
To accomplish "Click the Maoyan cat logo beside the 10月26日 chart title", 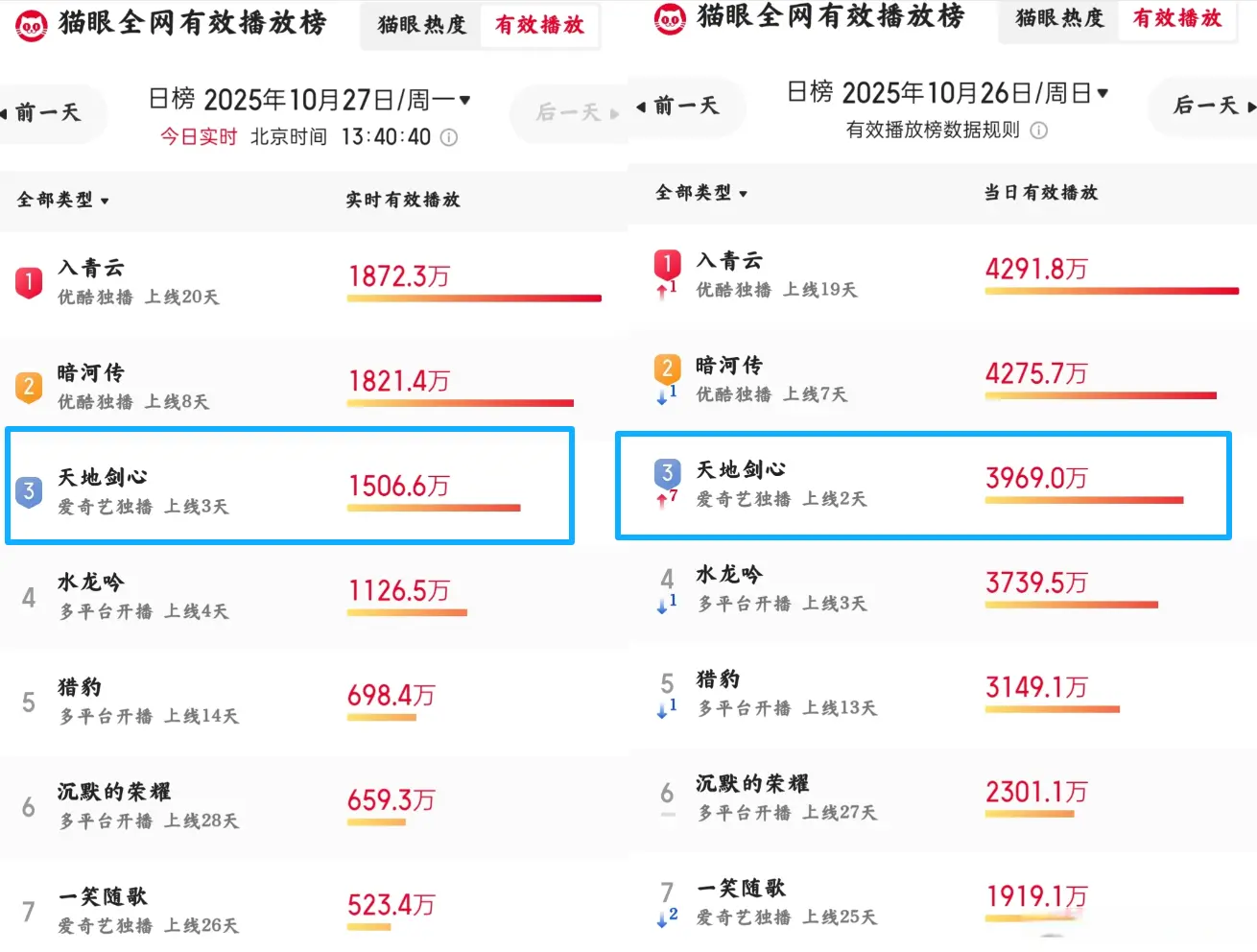I will (x=669, y=19).
